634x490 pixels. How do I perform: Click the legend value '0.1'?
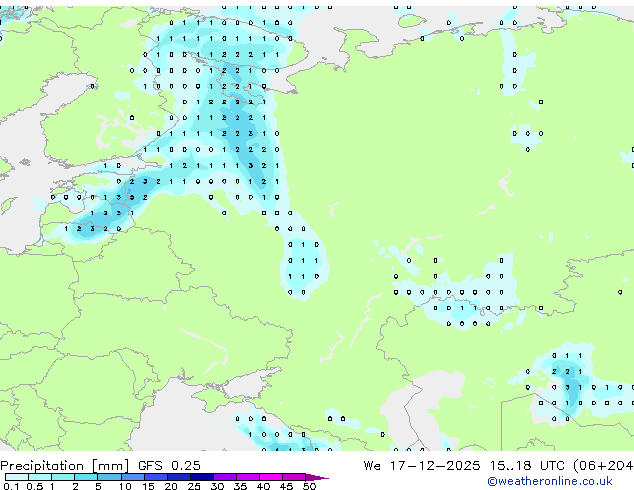[x=12, y=486]
